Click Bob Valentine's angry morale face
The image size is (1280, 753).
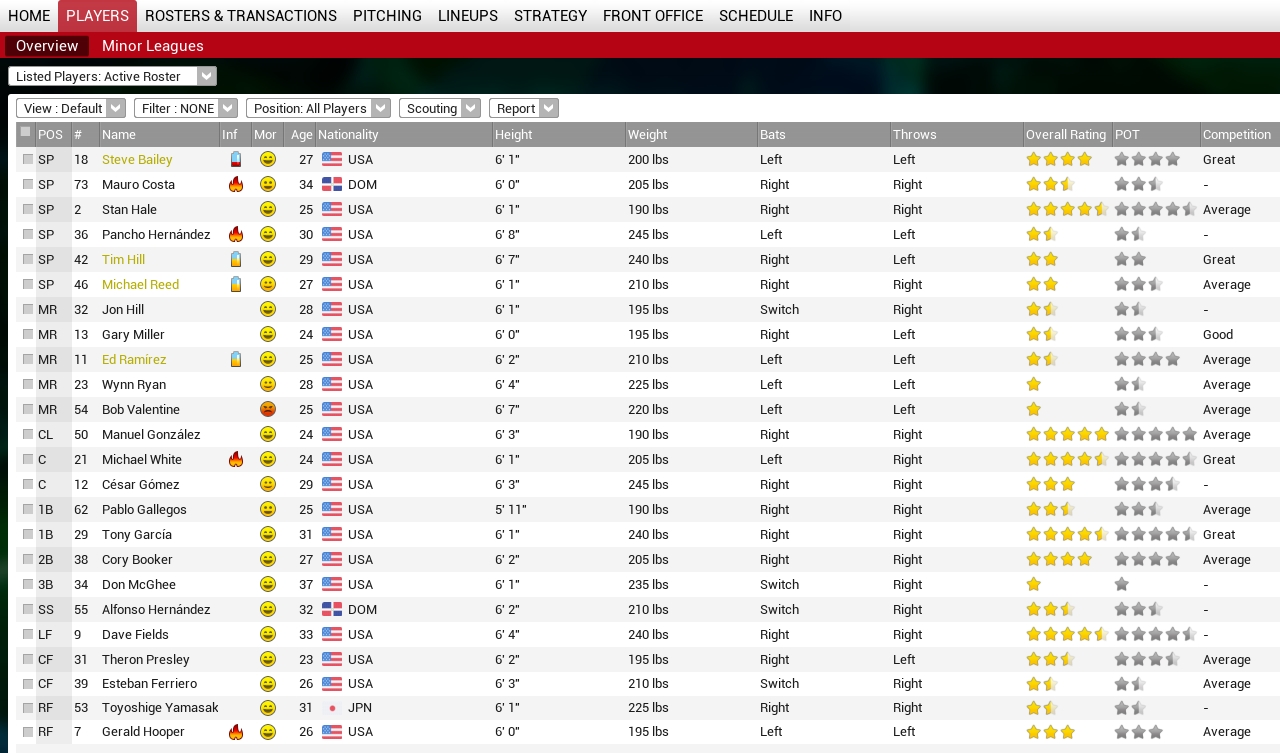click(267, 409)
